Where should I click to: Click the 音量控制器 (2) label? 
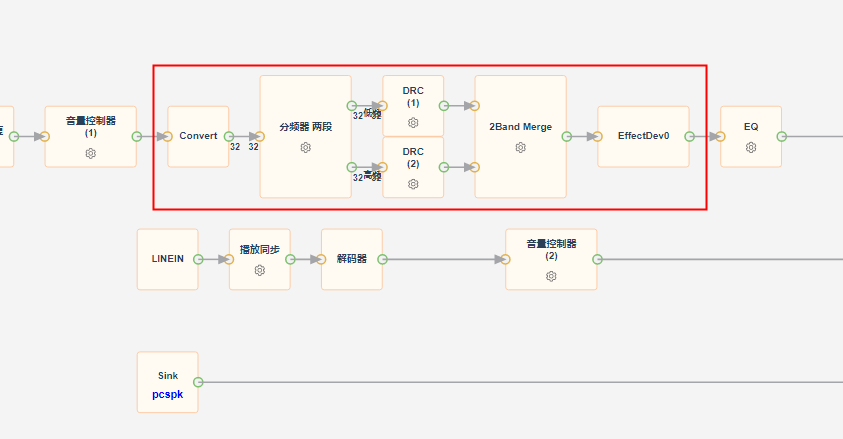[551, 250]
